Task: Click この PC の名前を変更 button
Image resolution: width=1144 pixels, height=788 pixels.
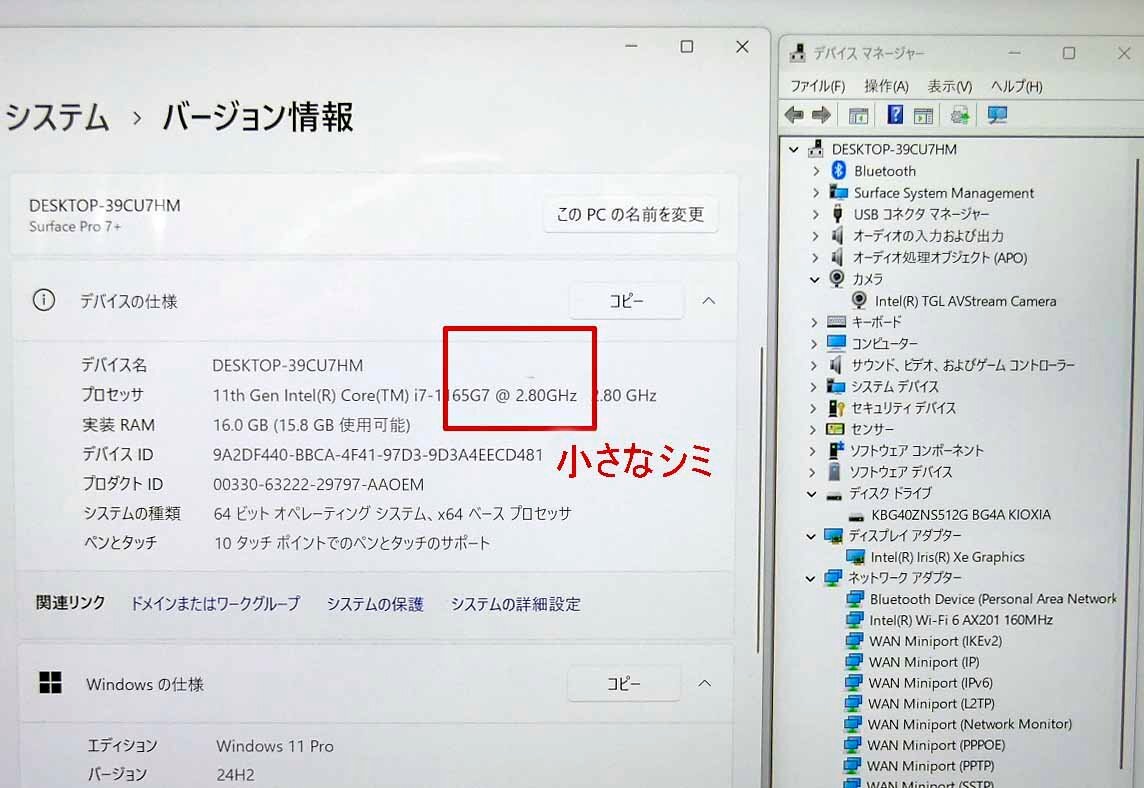Action: [630, 215]
